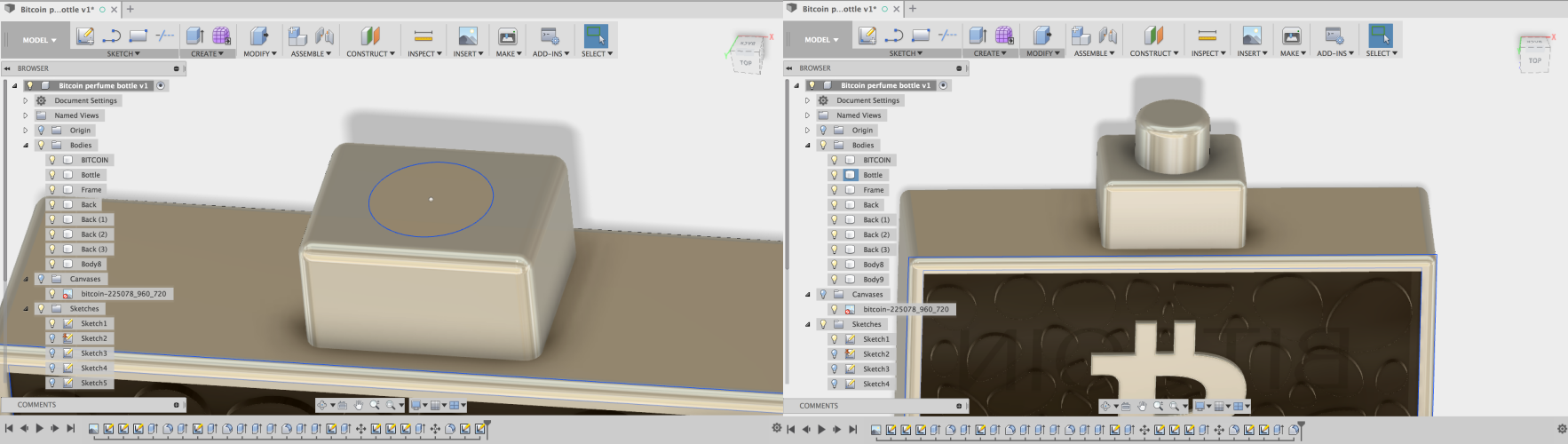1568x444 pixels.
Task: Click Scripts and Add-Ins icon in left window
Action: [x=550, y=36]
